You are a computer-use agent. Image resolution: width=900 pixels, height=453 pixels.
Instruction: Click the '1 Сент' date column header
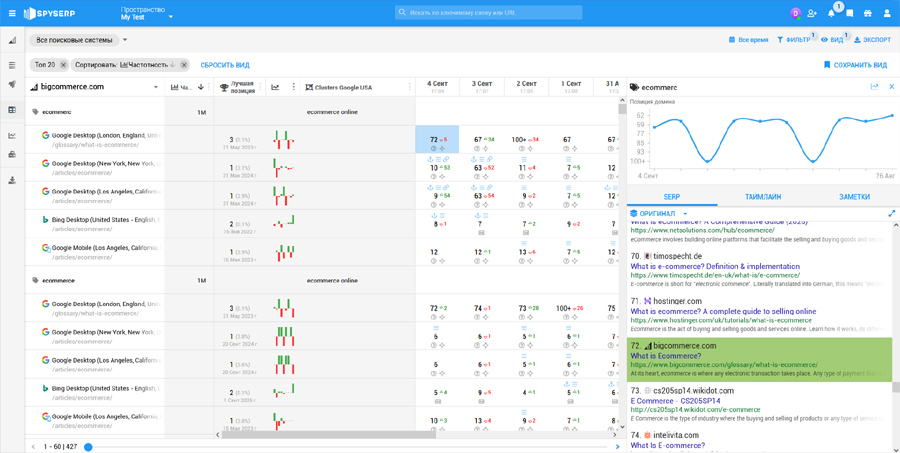click(571, 87)
